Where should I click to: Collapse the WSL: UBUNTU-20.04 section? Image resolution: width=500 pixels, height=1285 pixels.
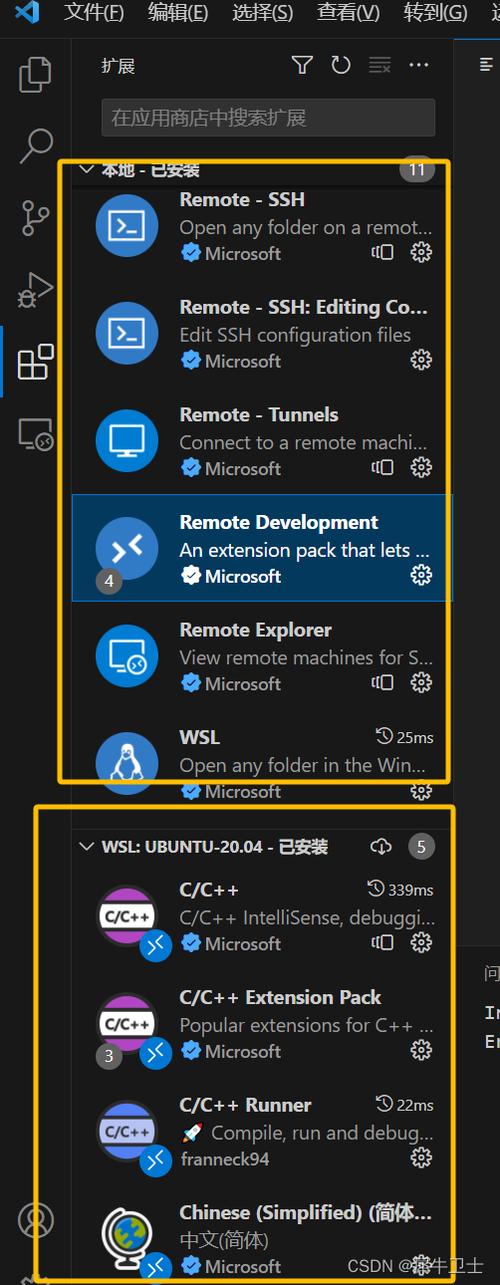pyautogui.click(x=86, y=847)
